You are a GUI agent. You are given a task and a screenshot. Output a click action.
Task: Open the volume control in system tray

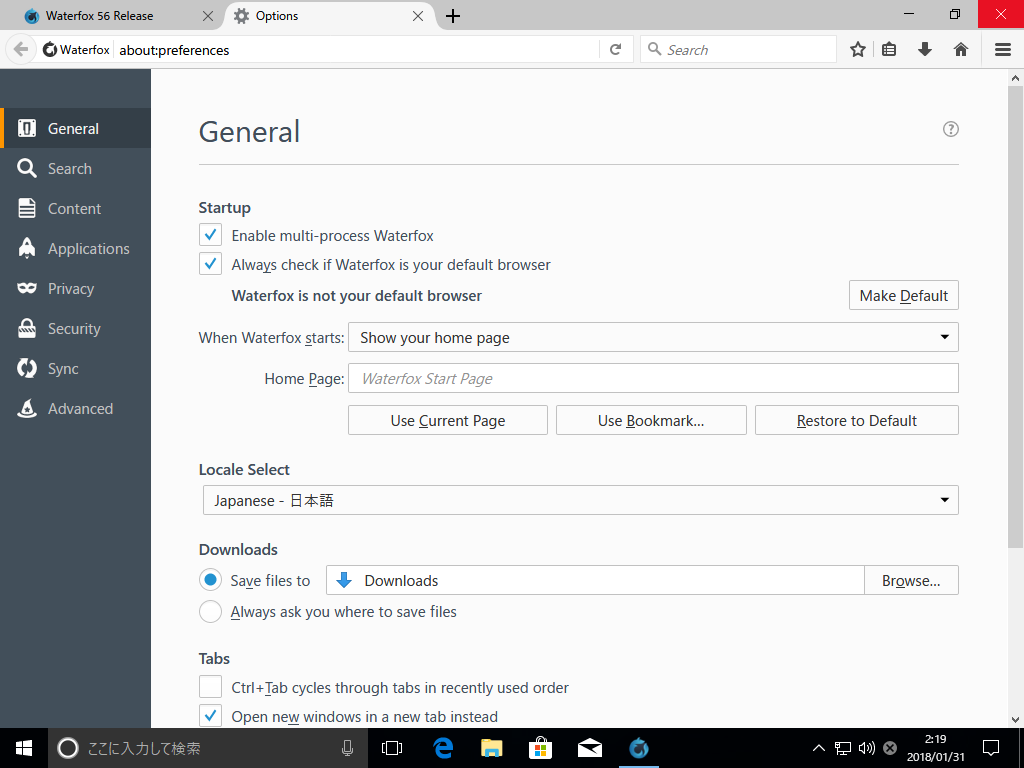click(867, 748)
